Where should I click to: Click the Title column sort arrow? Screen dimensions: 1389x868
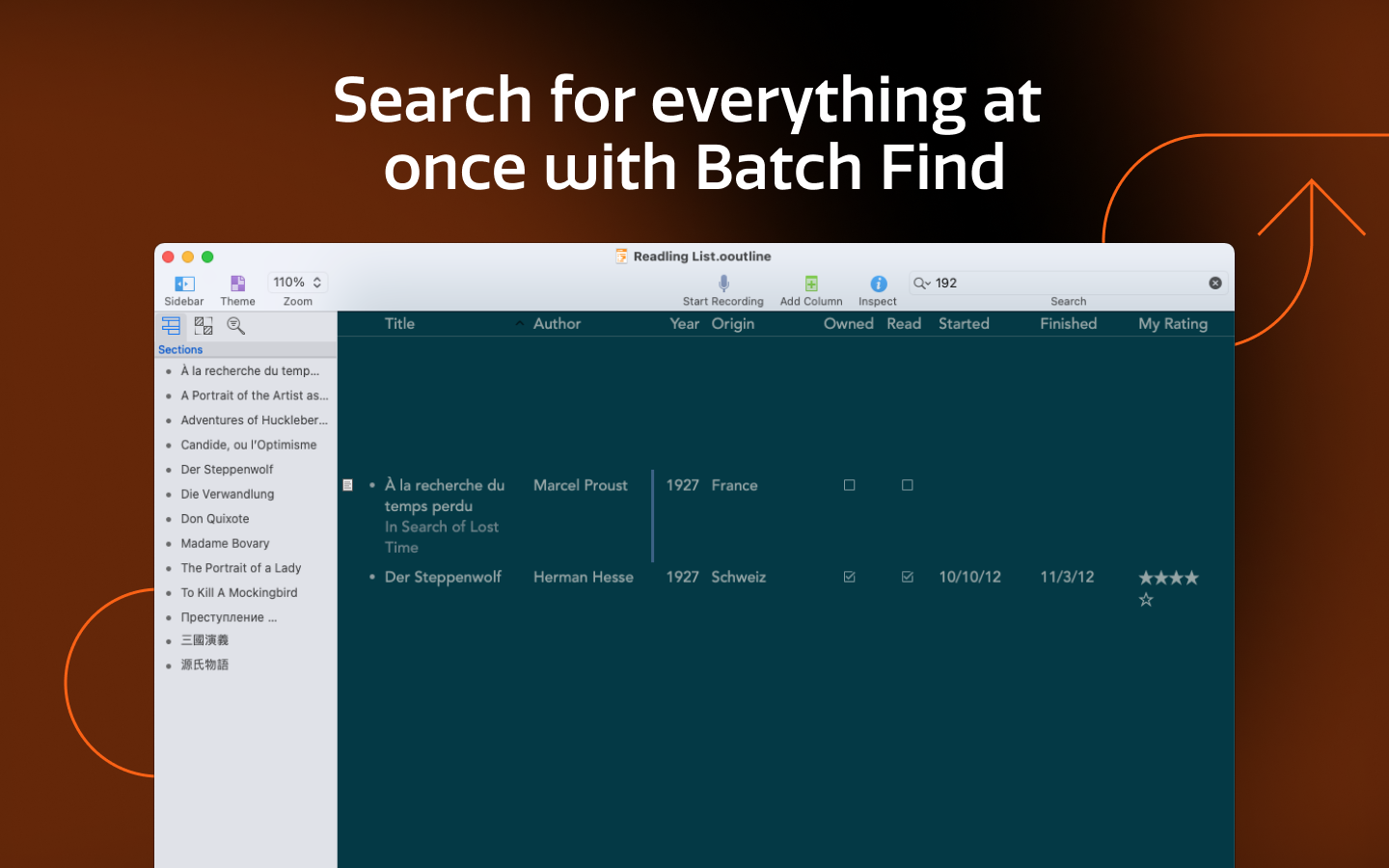(520, 324)
